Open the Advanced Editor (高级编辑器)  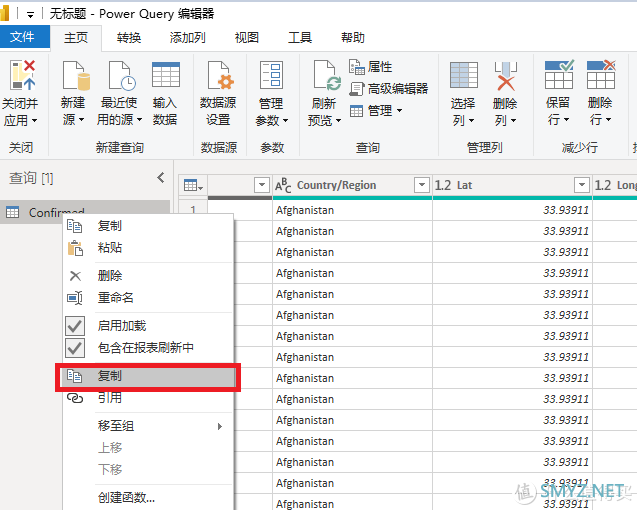tap(389, 89)
